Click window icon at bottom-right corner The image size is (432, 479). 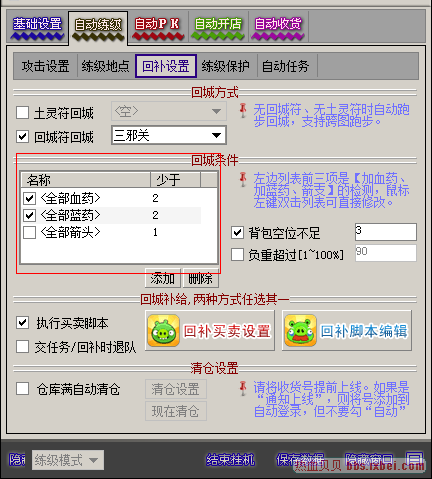click(414, 459)
